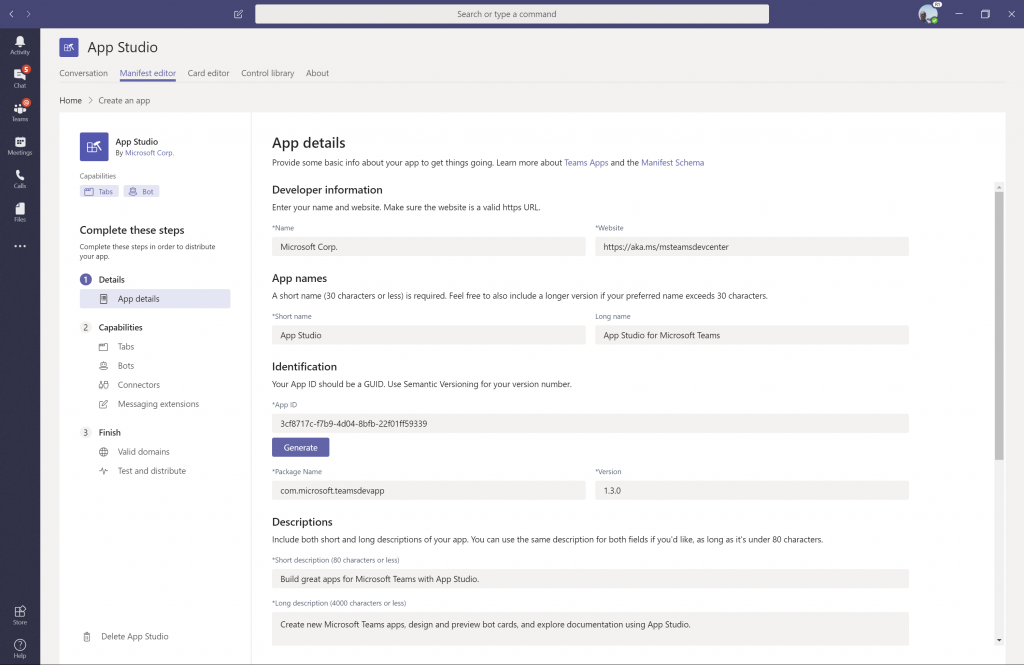The height and width of the screenshot is (665, 1024).
Task: Open the Control library tab
Action: (x=267, y=73)
